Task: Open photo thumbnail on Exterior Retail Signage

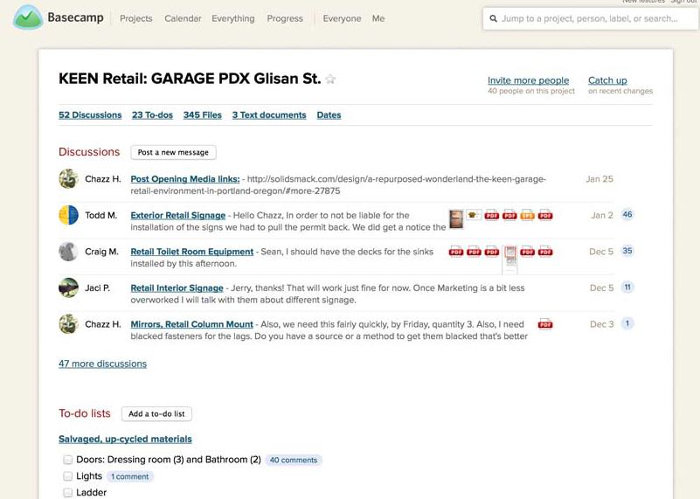Action: (456, 217)
